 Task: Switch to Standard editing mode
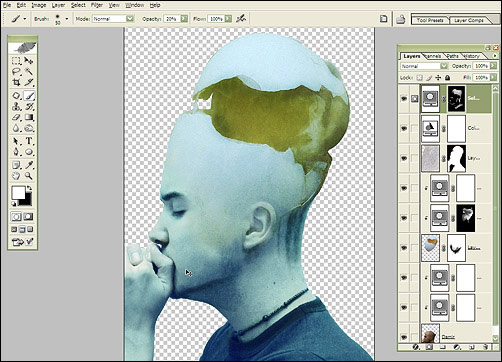point(16,217)
